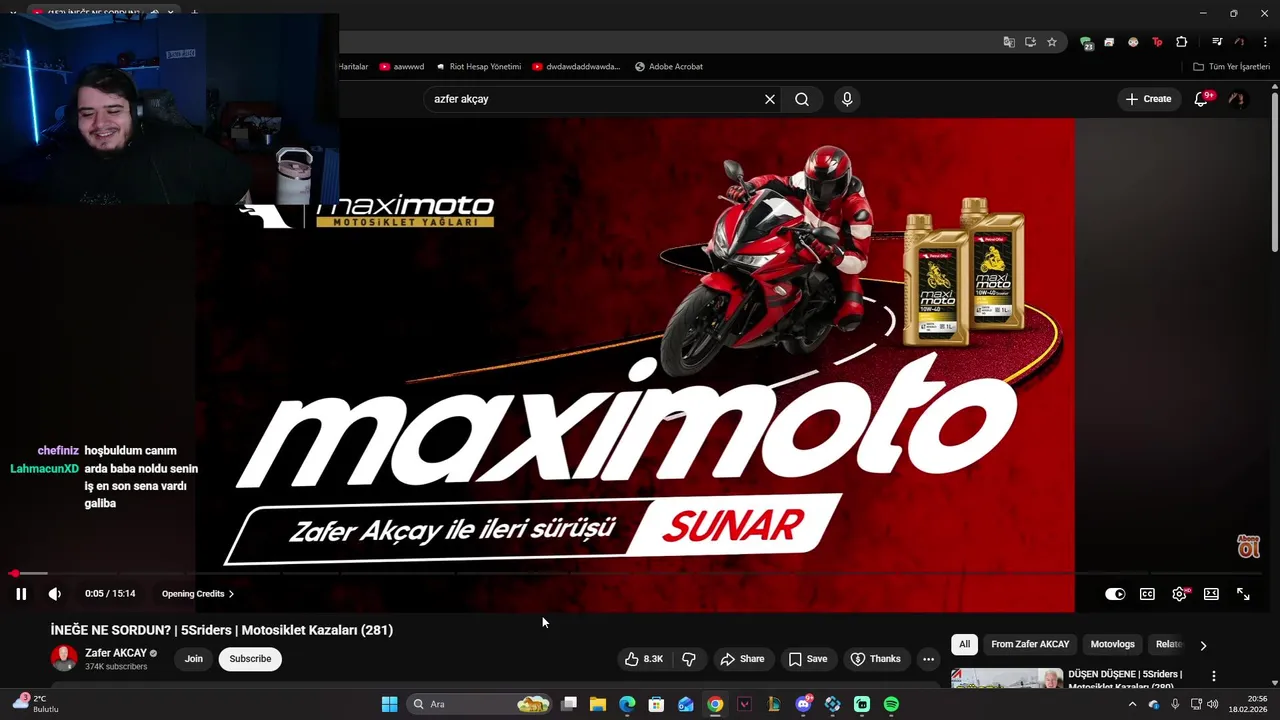Open Microsoft Edge from the taskbar
Viewport: 1280px width, 720px height.
tap(627, 704)
